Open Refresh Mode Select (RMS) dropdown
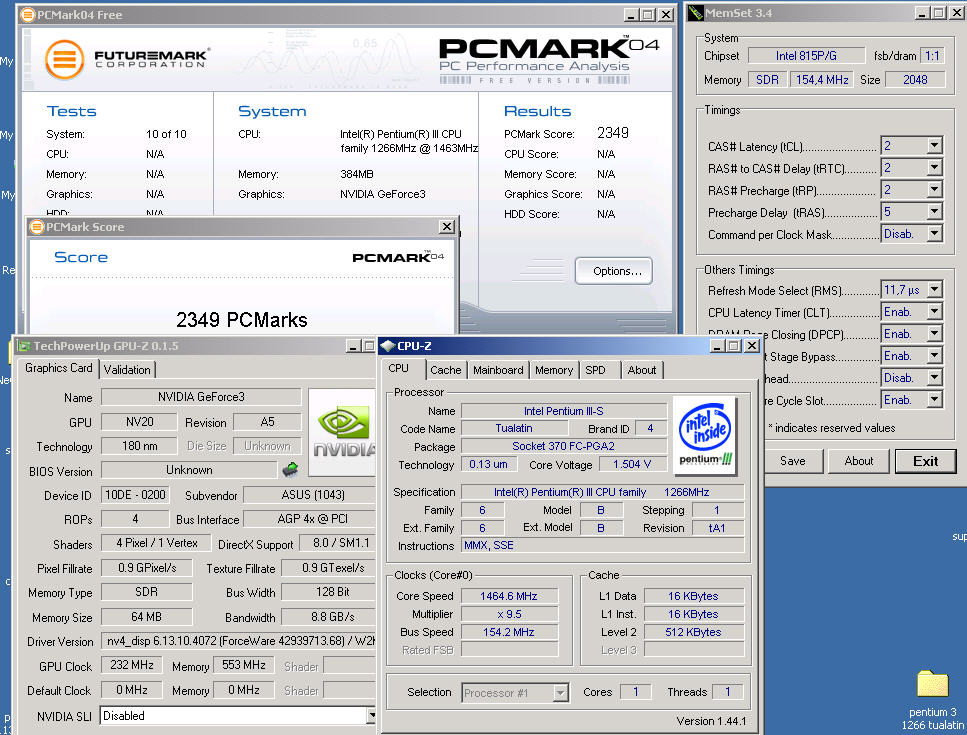This screenshot has height=735, width=967. pos(934,289)
